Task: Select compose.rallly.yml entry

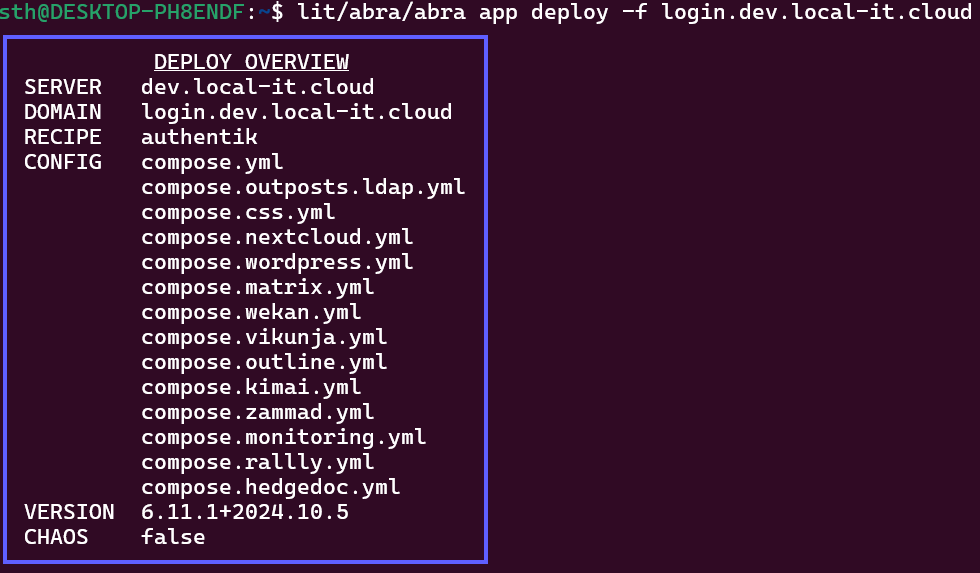Action: click(x=258, y=462)
